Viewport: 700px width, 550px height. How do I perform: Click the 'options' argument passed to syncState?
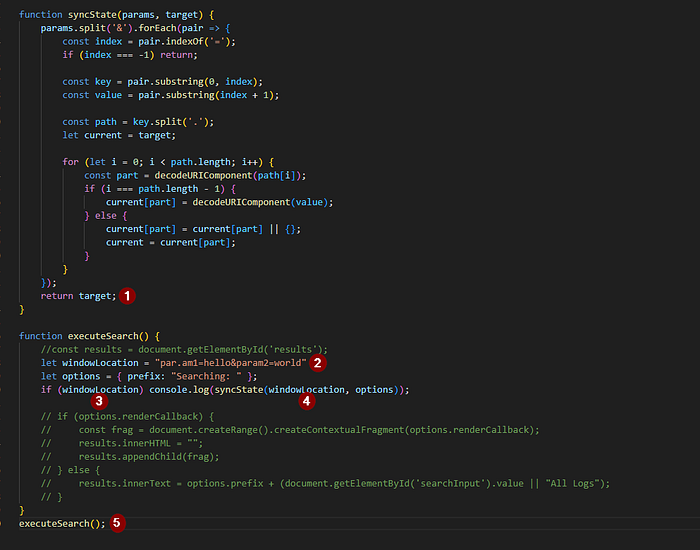(374, 390)
